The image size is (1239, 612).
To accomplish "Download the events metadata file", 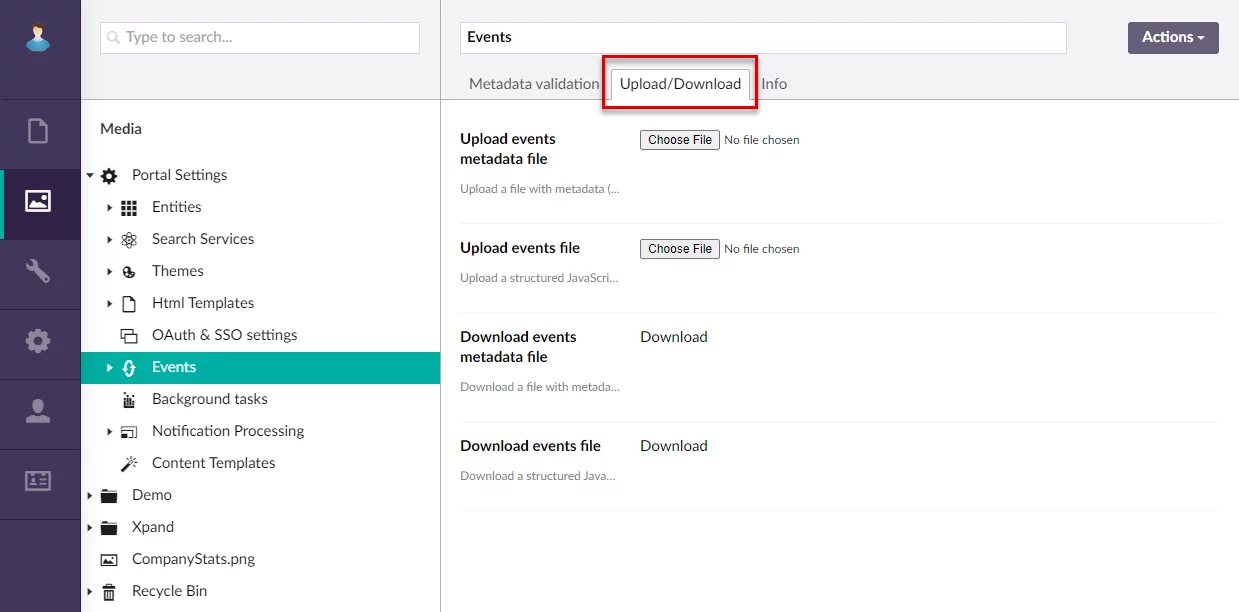I will click(673, 337).
